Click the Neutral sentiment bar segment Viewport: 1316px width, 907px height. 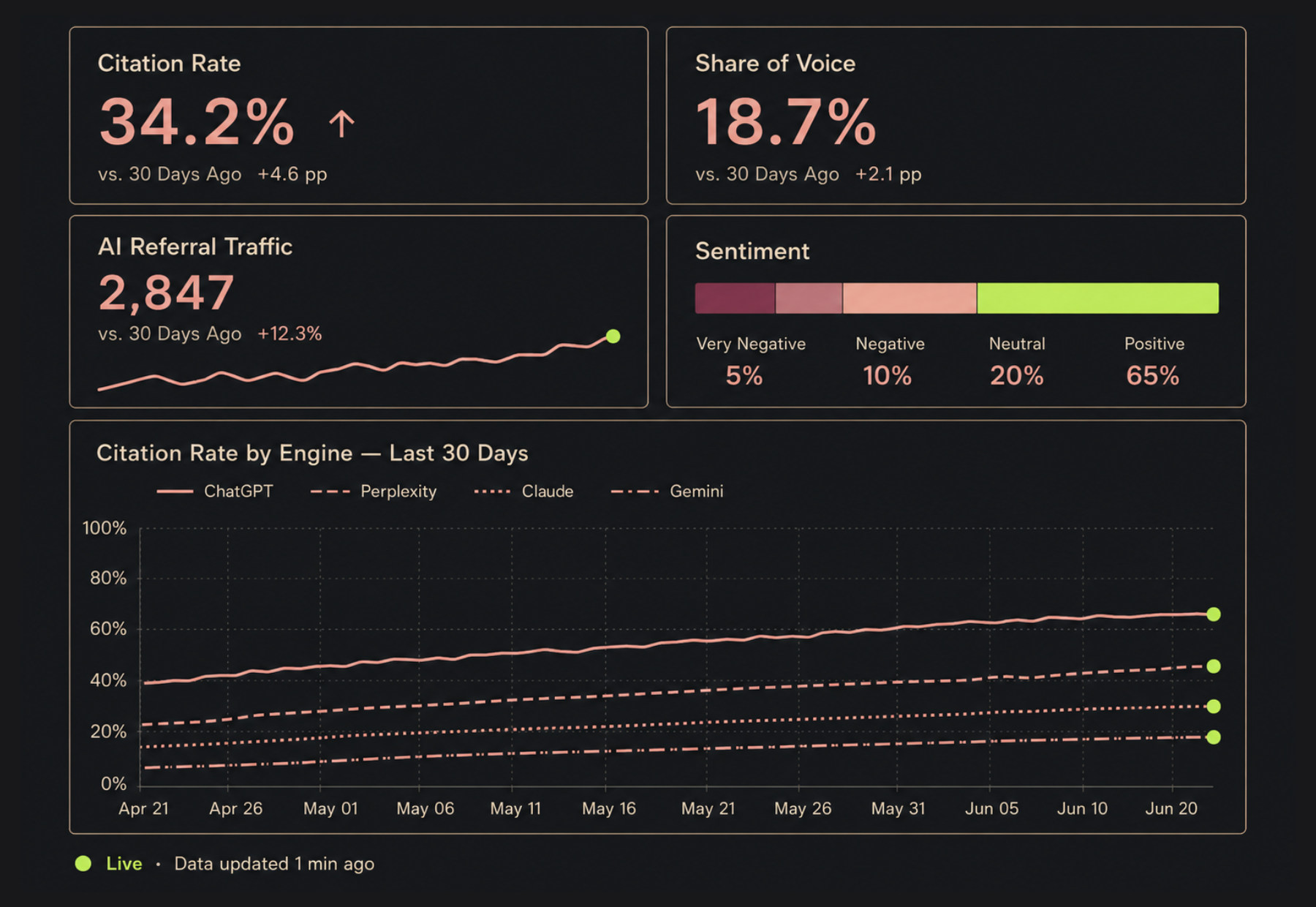910,298
